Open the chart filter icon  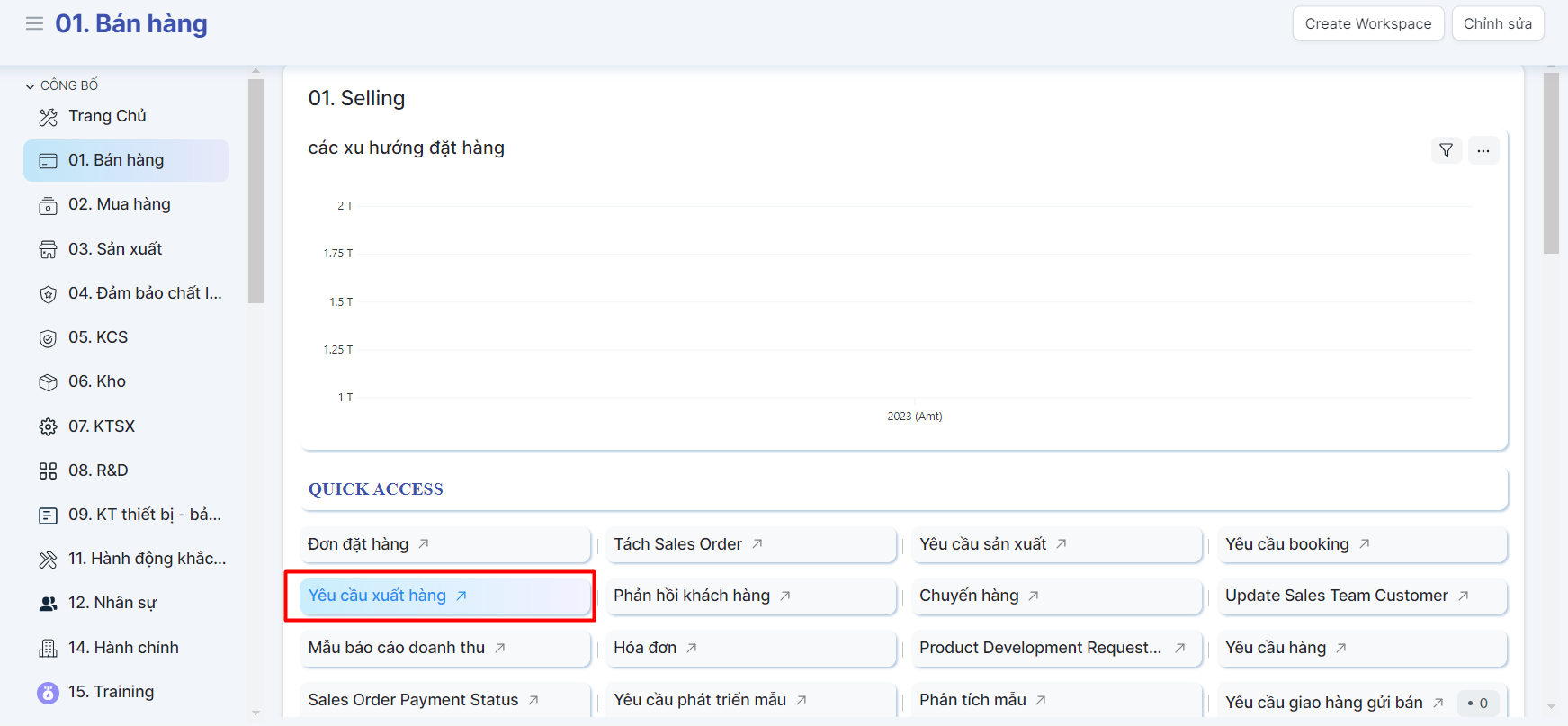click(1446, 150)
